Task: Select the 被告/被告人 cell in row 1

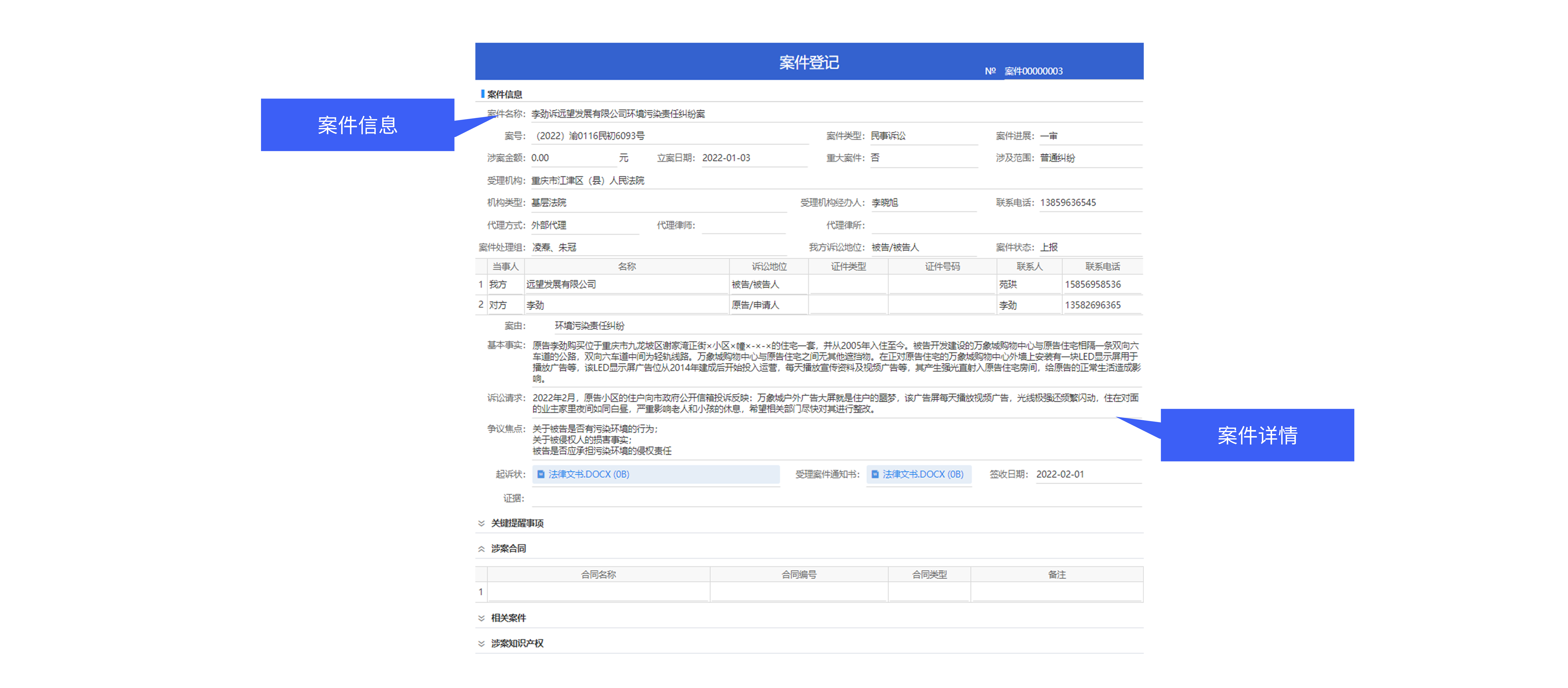Action: [x=769, y=284]
